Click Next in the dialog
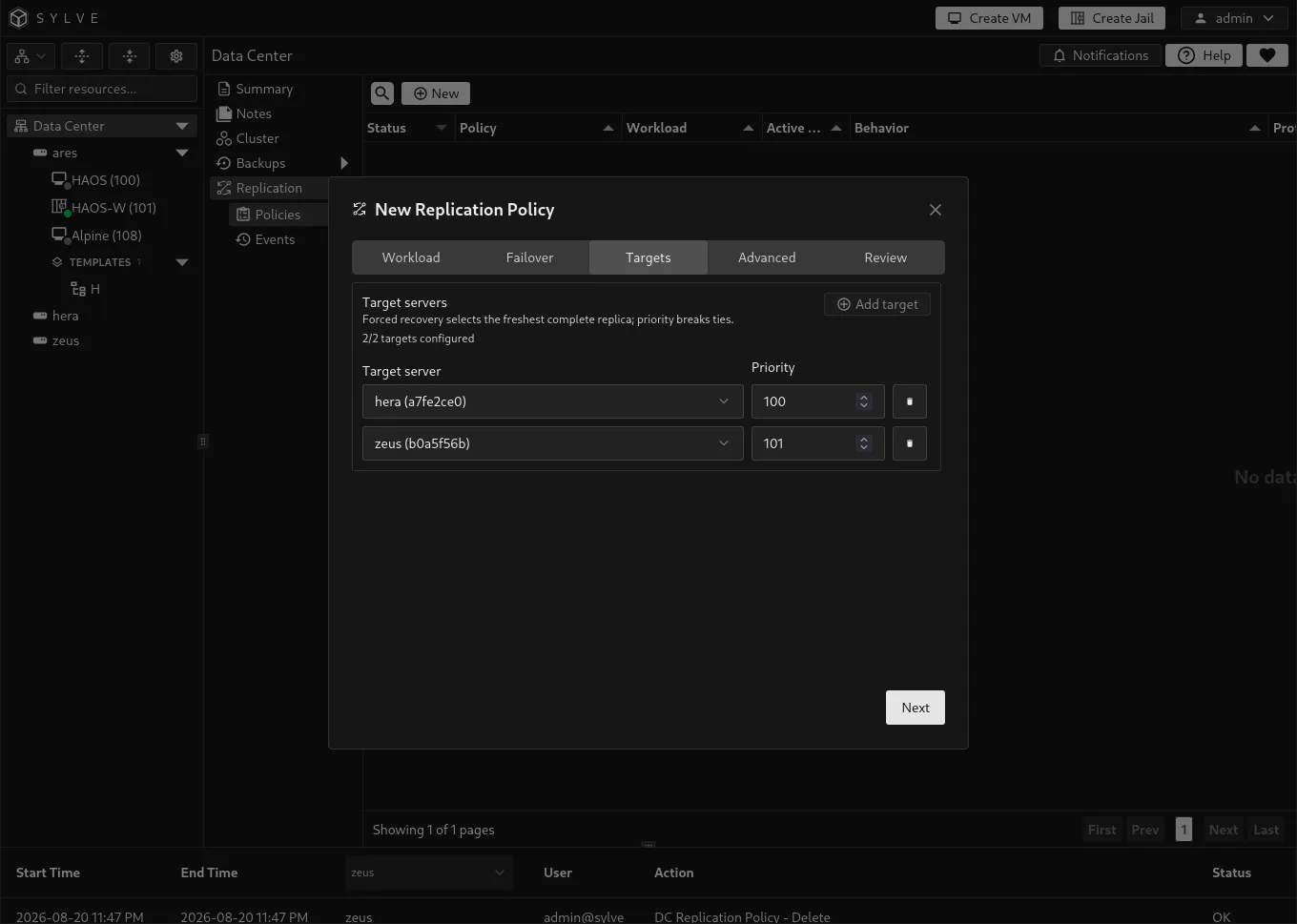1297x924 pixels. coord(916,708)
